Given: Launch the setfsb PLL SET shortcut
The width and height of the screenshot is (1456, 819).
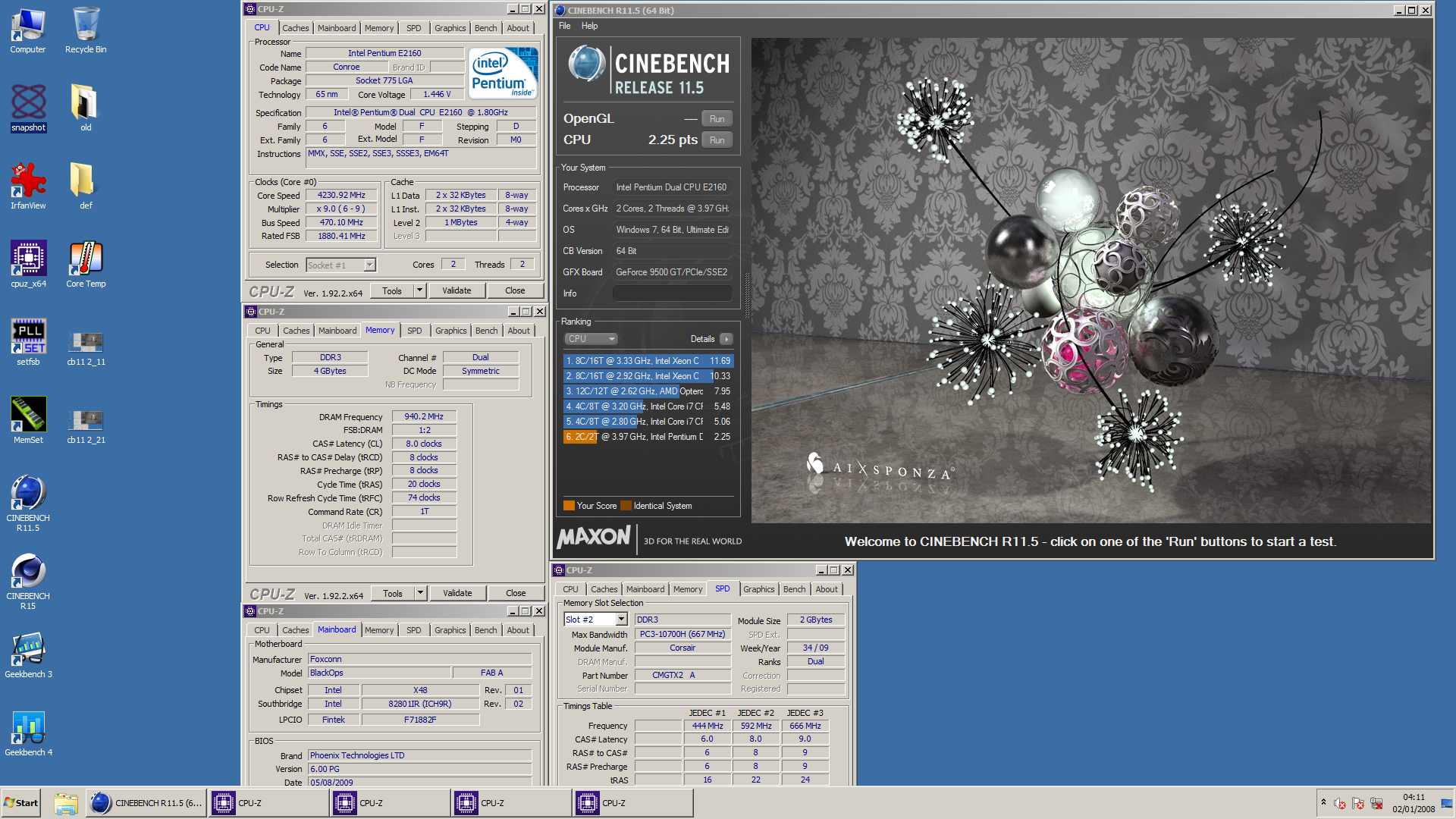Looking at the screenshot, I should [28, 343].
